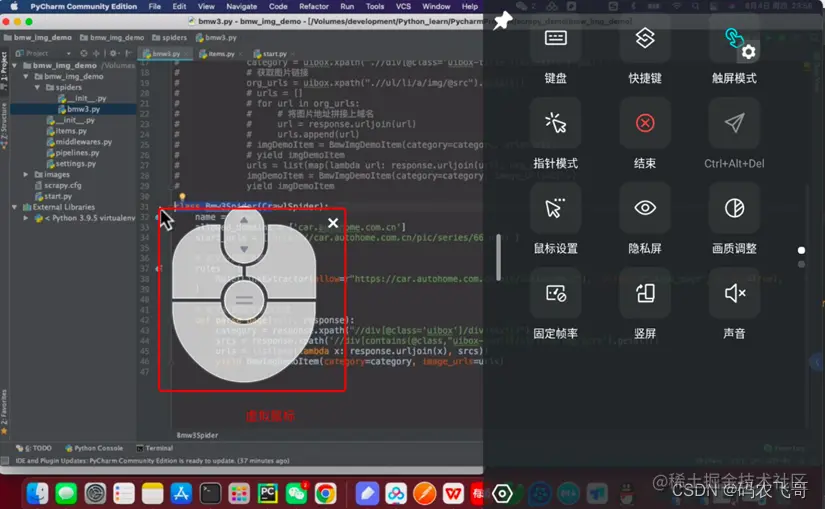Screen dimensions: 825x509
Task: Click spiders in the breadcrumb bar
Action: 169,37
